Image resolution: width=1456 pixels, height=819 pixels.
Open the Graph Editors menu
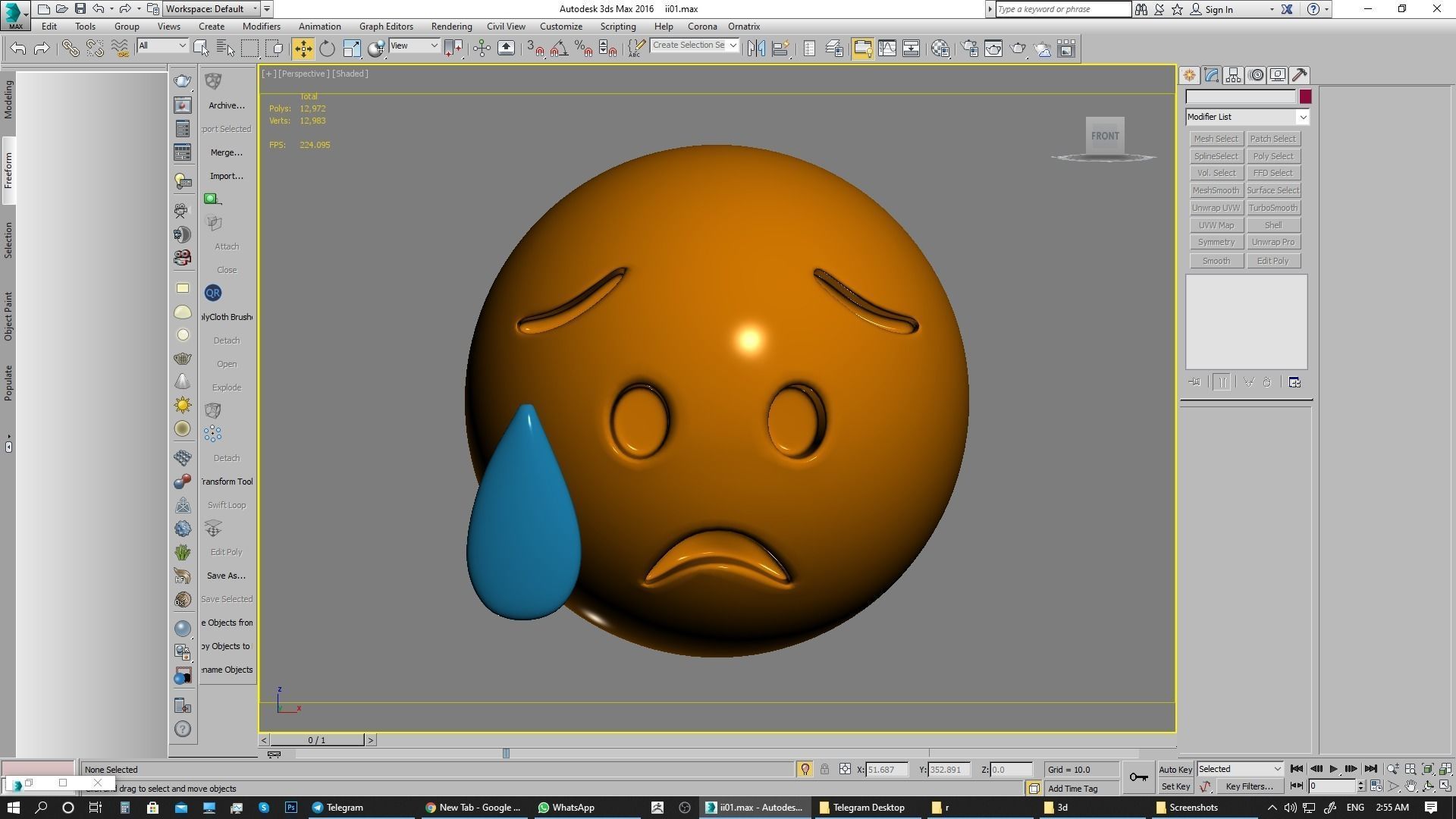click(386, 27)
